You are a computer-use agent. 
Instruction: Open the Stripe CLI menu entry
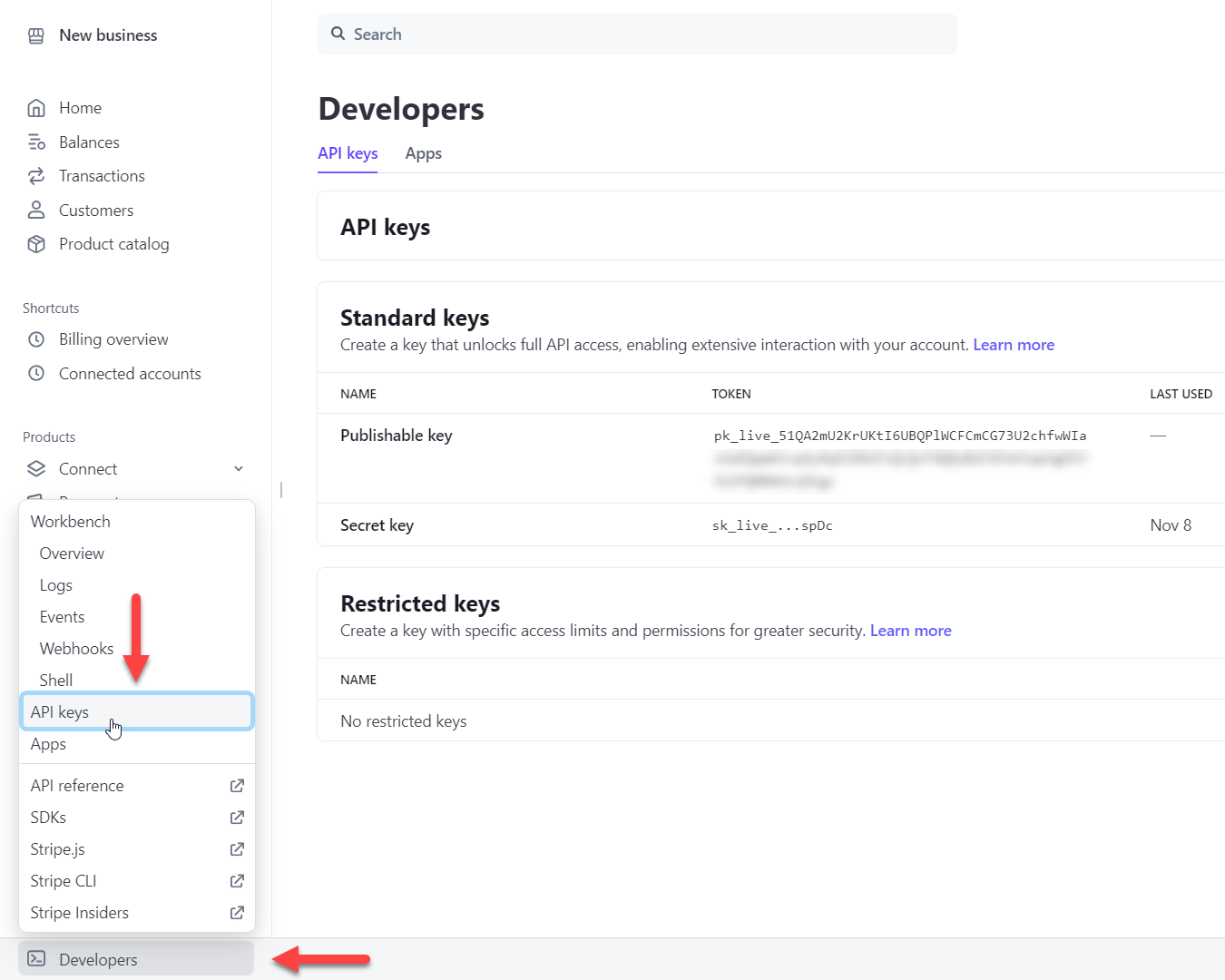coord(137,881)
